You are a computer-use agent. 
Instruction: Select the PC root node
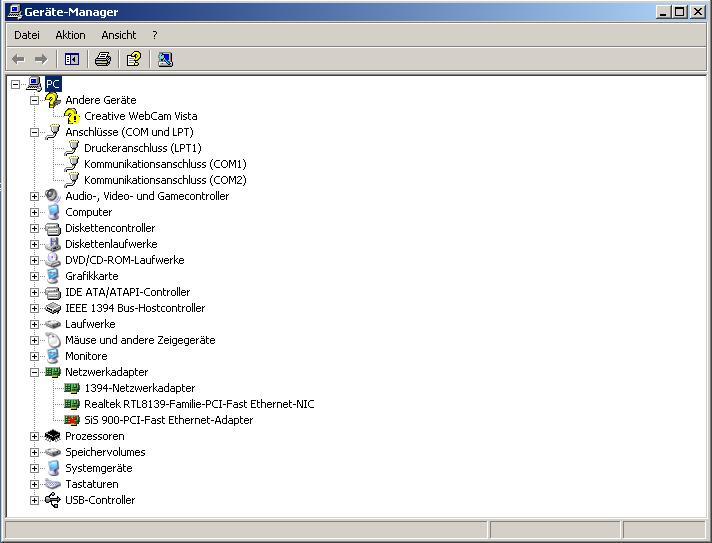click(53, 84)
